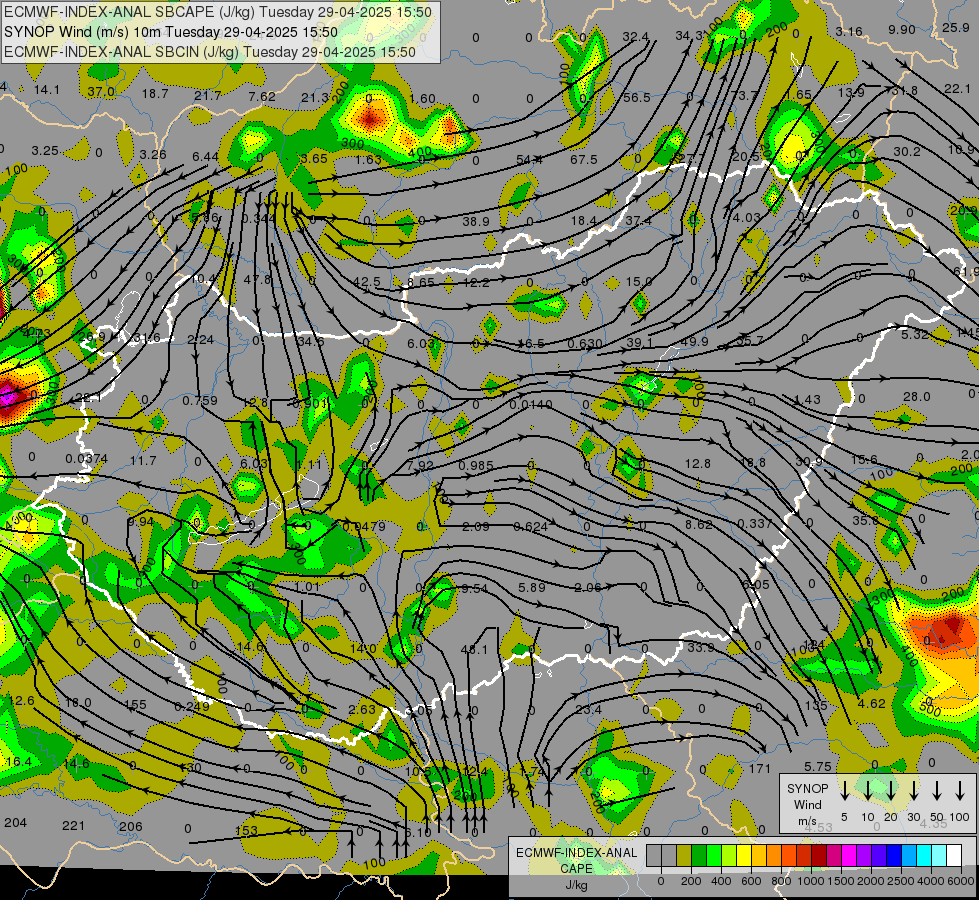Click the 171 value at lower right
979x900 pixels.
pyautogui.click(x=760, y=769)
